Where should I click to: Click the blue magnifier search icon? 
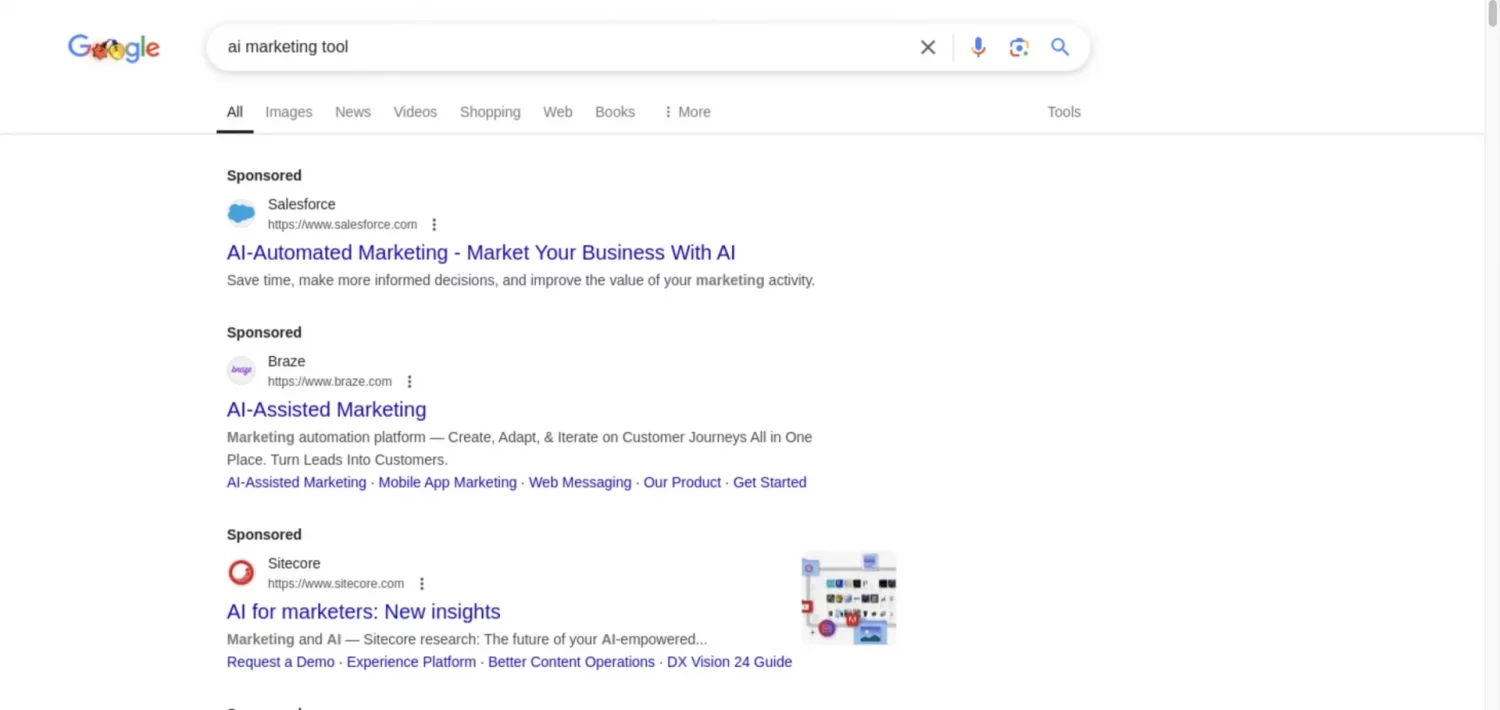coord(1060,47)
